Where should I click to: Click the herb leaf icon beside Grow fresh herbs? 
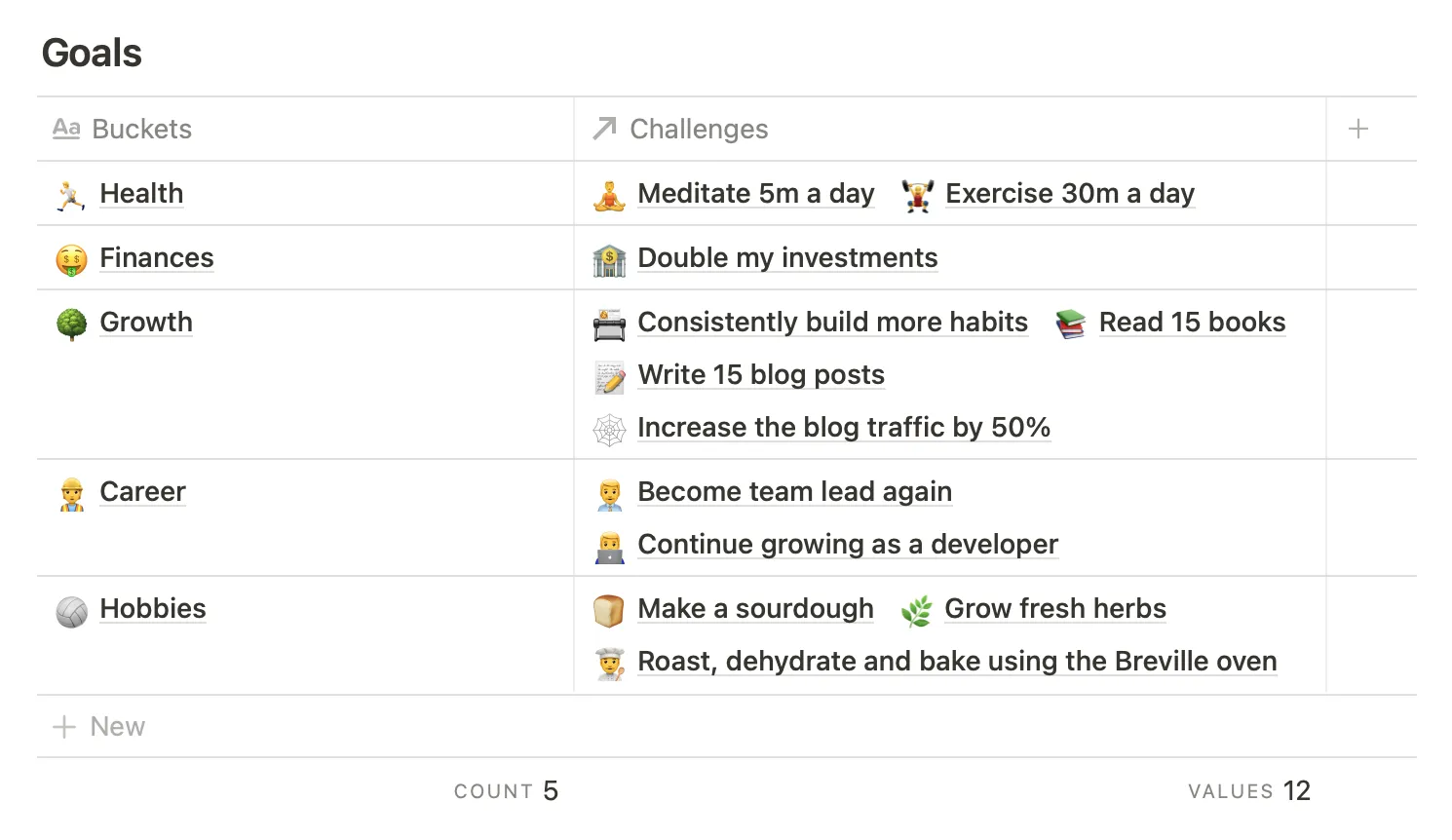pyautogui.click(x=916, y=611)
